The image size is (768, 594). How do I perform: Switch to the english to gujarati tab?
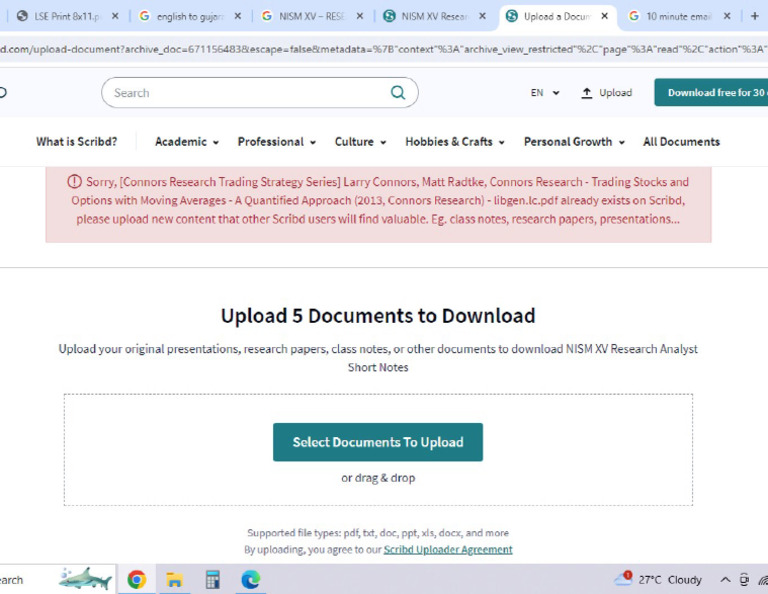pos(189,16)
